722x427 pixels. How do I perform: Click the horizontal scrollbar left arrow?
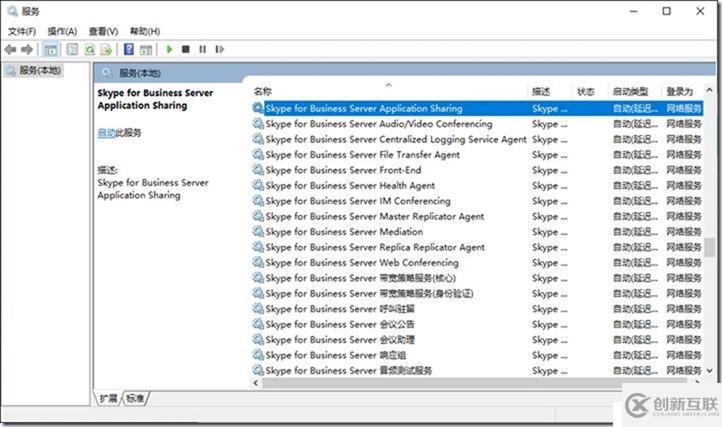coord(256,383)
